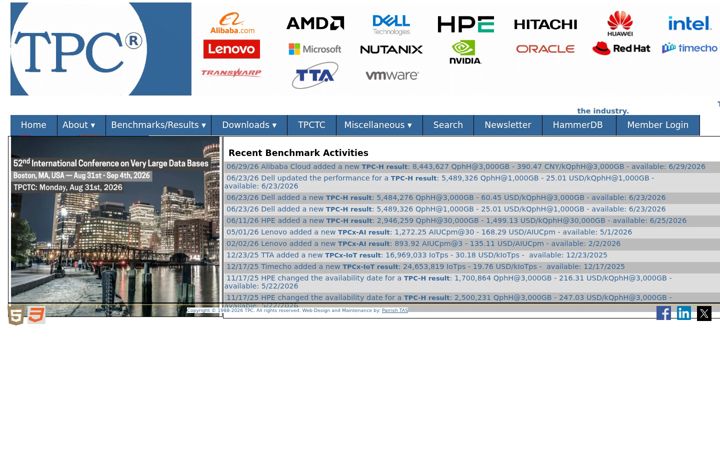The image size is (720, 450).
Task: Click the CSS3 badge icon
Action: [x=36, y=315]
